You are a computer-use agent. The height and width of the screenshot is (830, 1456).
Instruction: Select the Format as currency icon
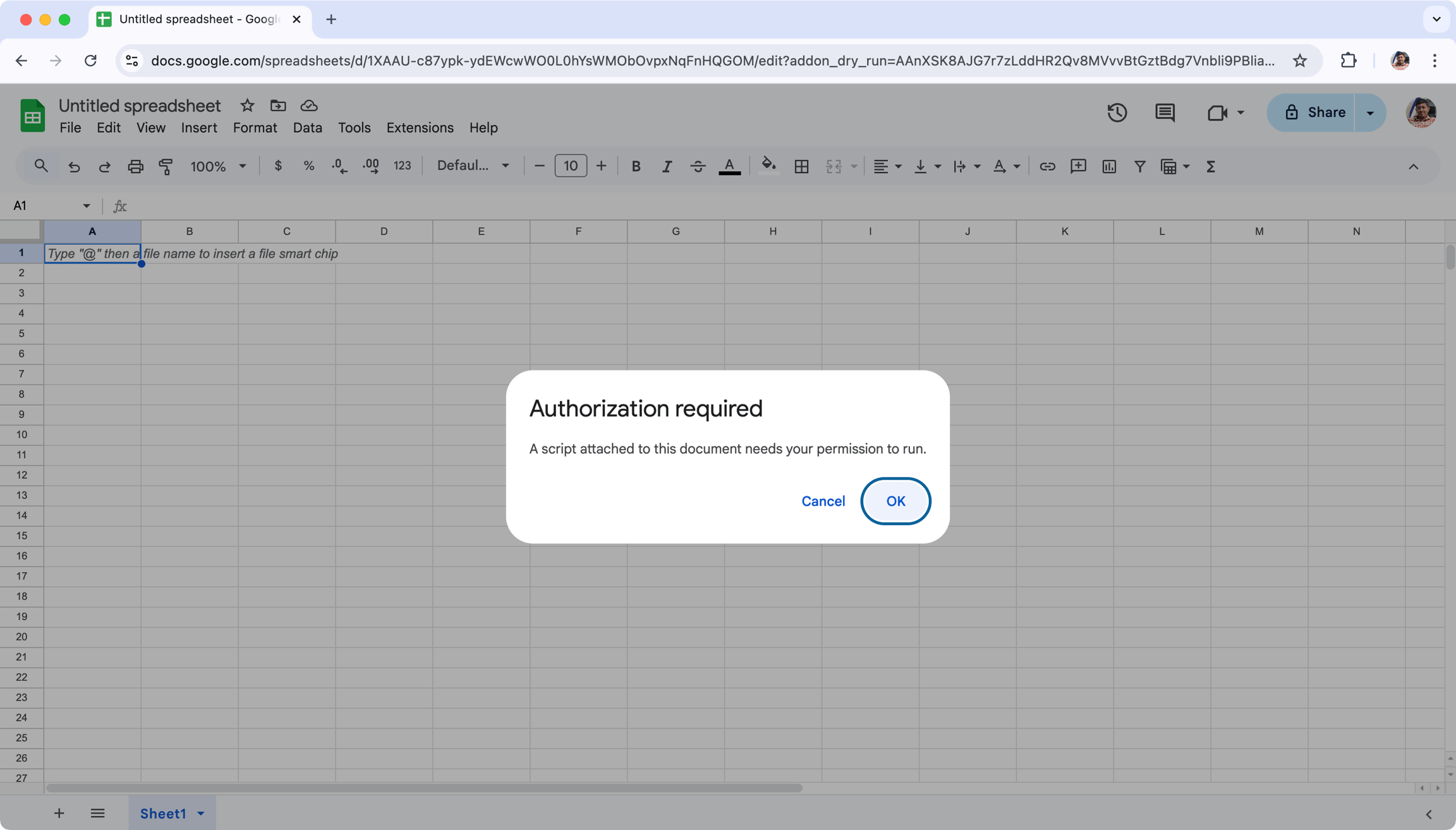coord(278,166)
